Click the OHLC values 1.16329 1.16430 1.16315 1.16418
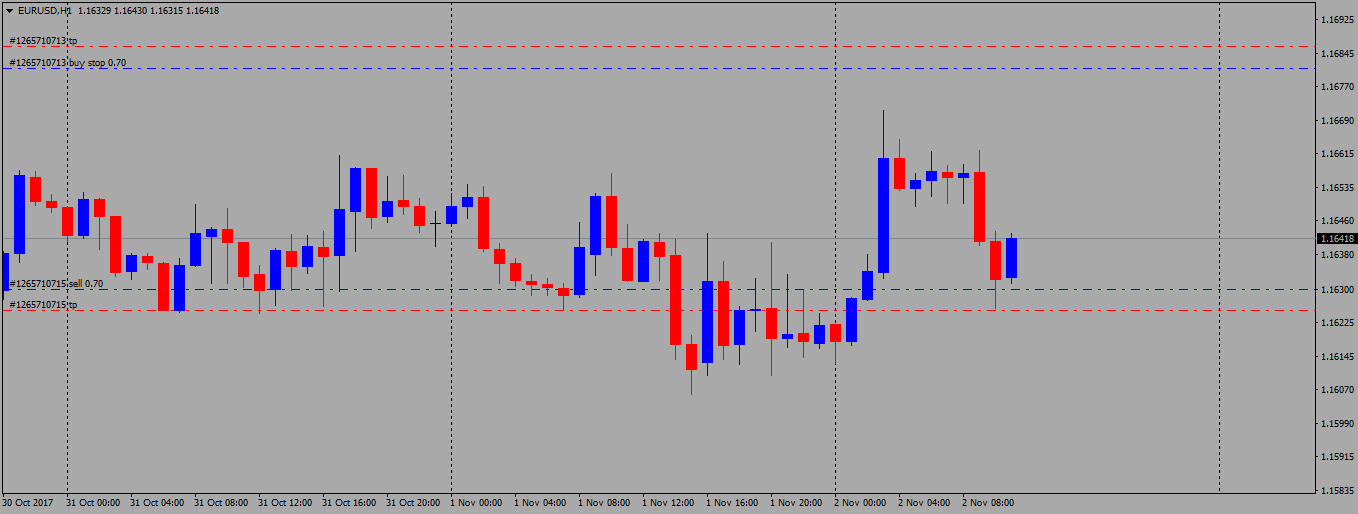This screenshot has width=1358, height=514. click(147, 10)
